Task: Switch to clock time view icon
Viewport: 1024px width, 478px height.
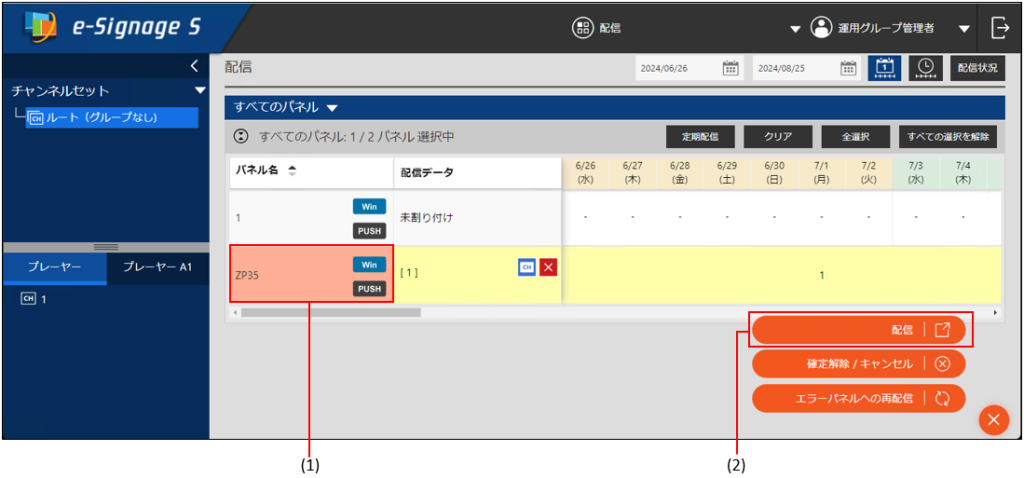Action: 925,67
